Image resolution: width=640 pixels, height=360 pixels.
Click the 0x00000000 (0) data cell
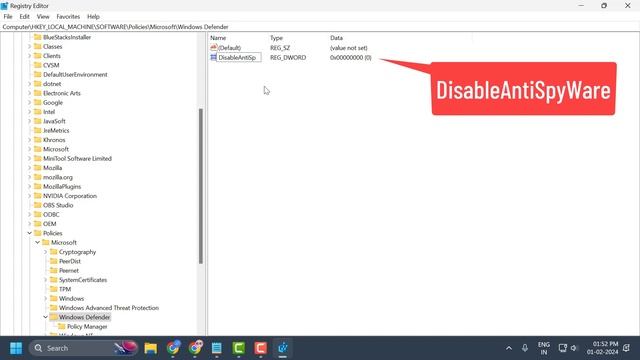coord(351,58)
